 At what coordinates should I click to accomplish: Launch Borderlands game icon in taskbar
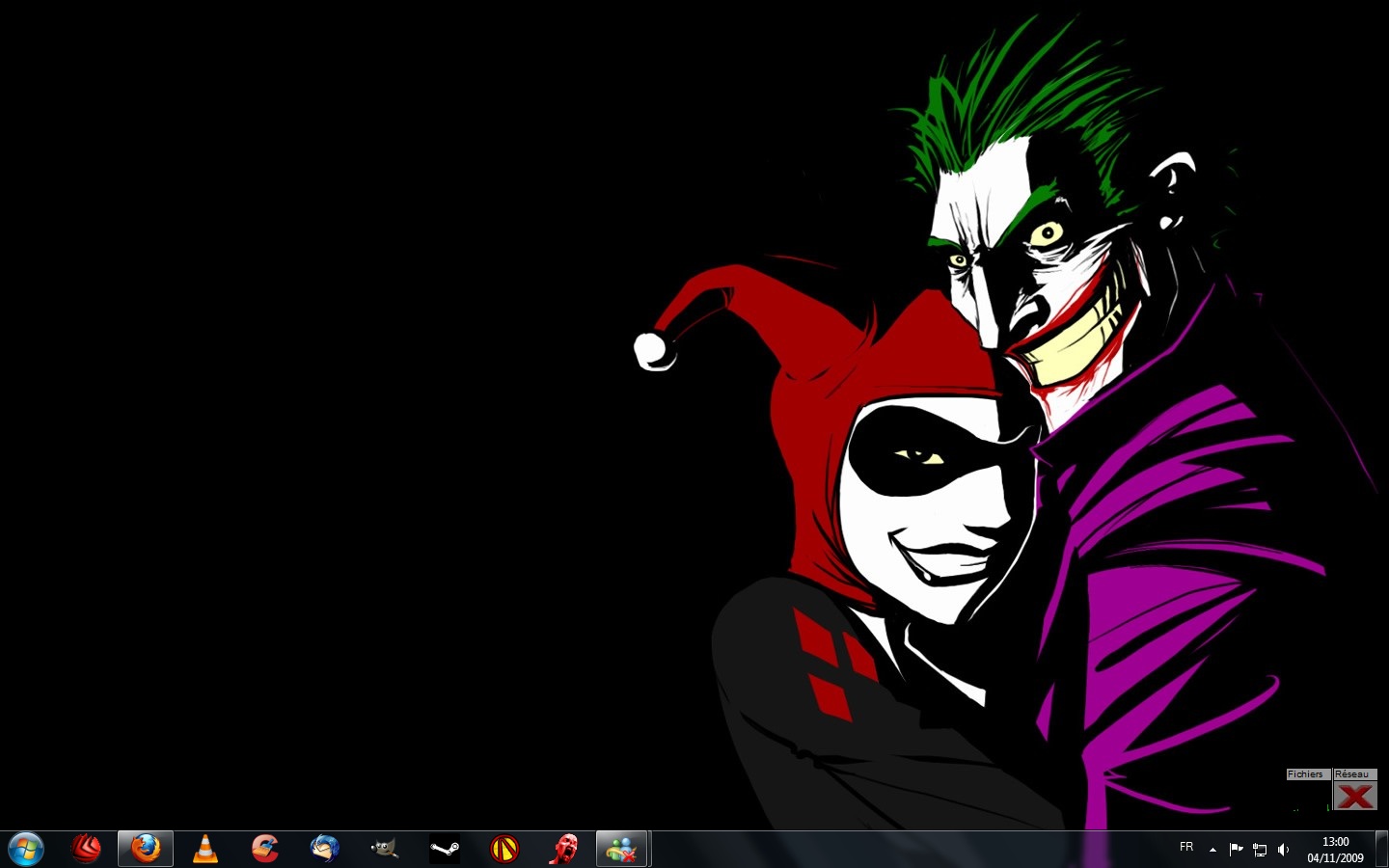(x=504, y=849)
